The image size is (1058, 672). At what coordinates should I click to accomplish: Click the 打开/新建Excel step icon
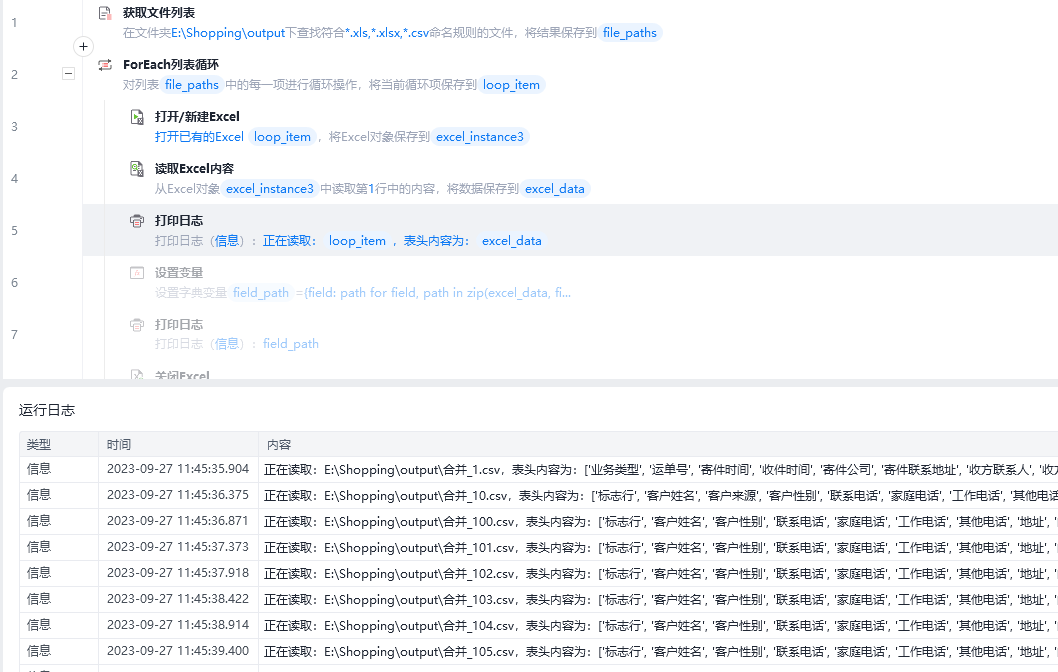click(137, 117)
